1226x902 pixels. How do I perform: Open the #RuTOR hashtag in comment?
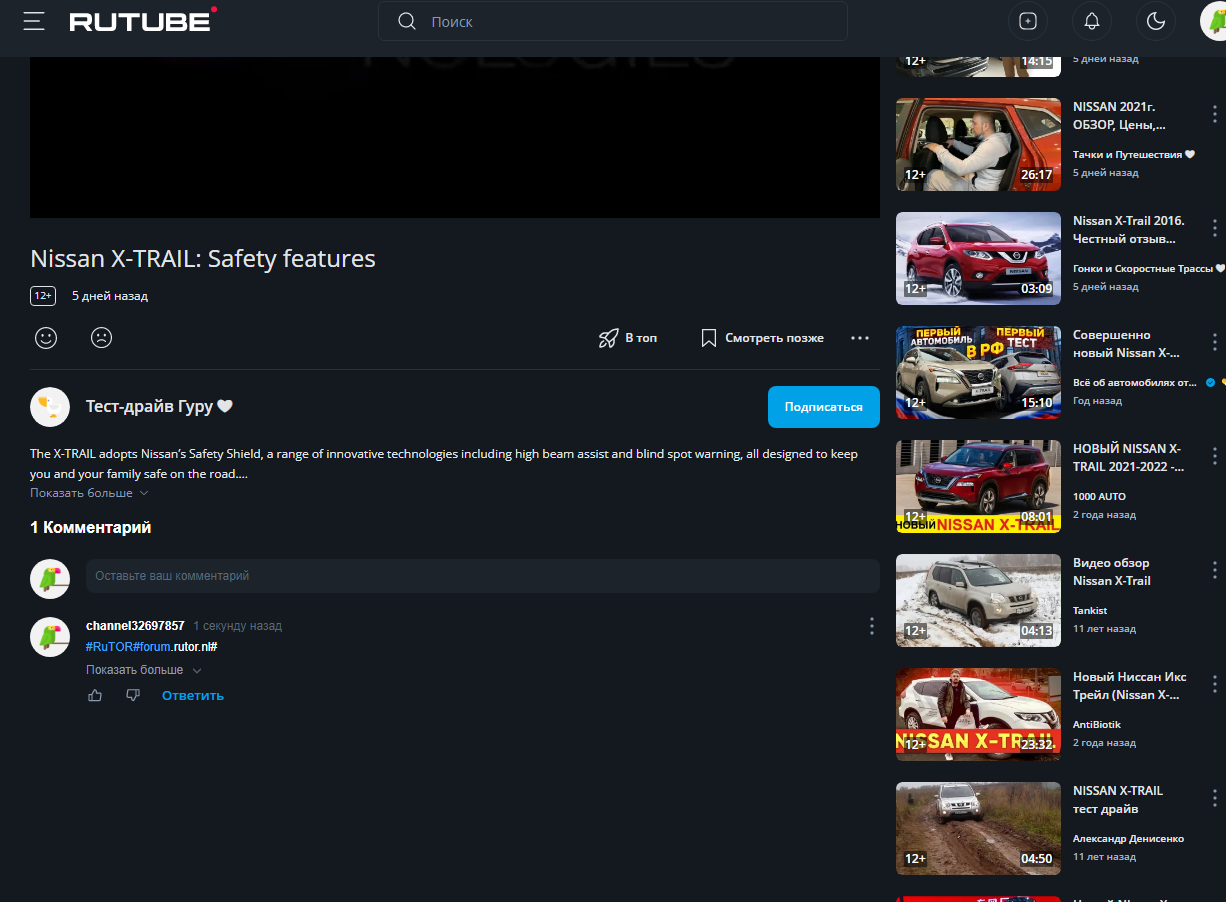109,647
